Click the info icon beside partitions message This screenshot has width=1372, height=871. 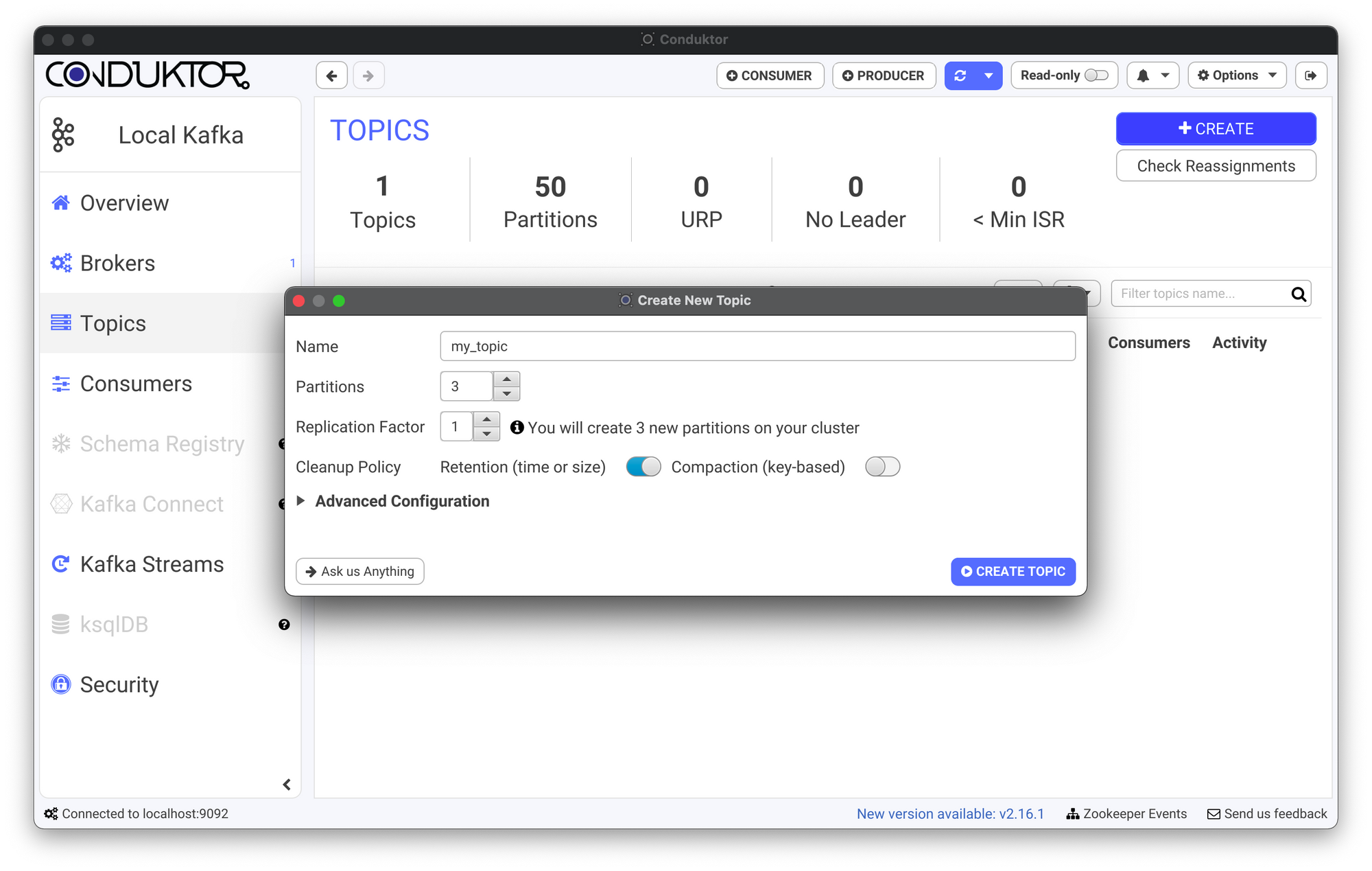point(517,428)
